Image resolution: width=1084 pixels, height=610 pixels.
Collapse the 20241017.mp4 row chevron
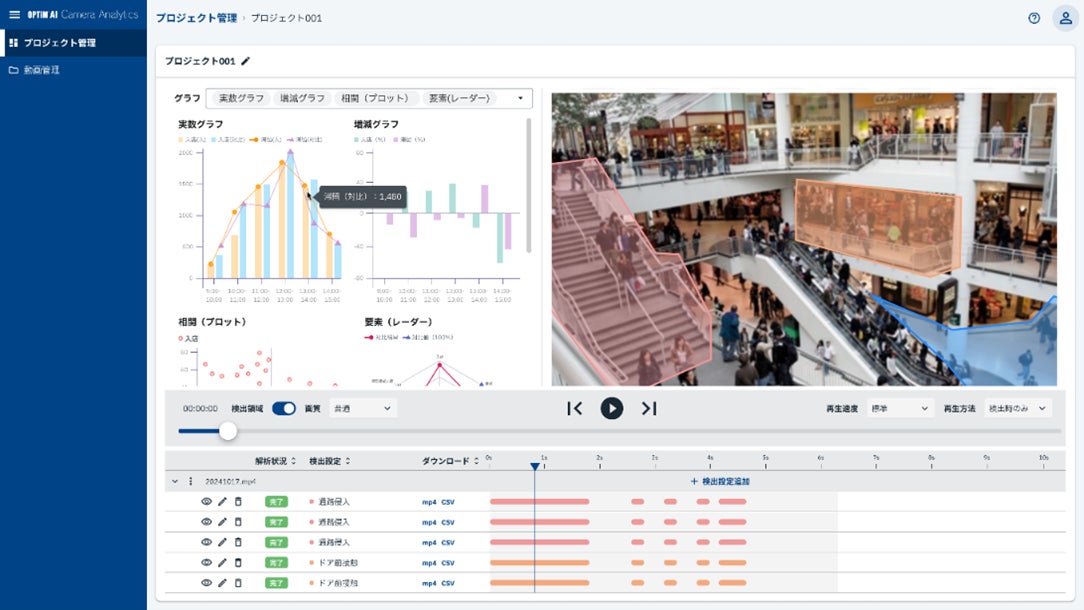(x=175, y=481)
